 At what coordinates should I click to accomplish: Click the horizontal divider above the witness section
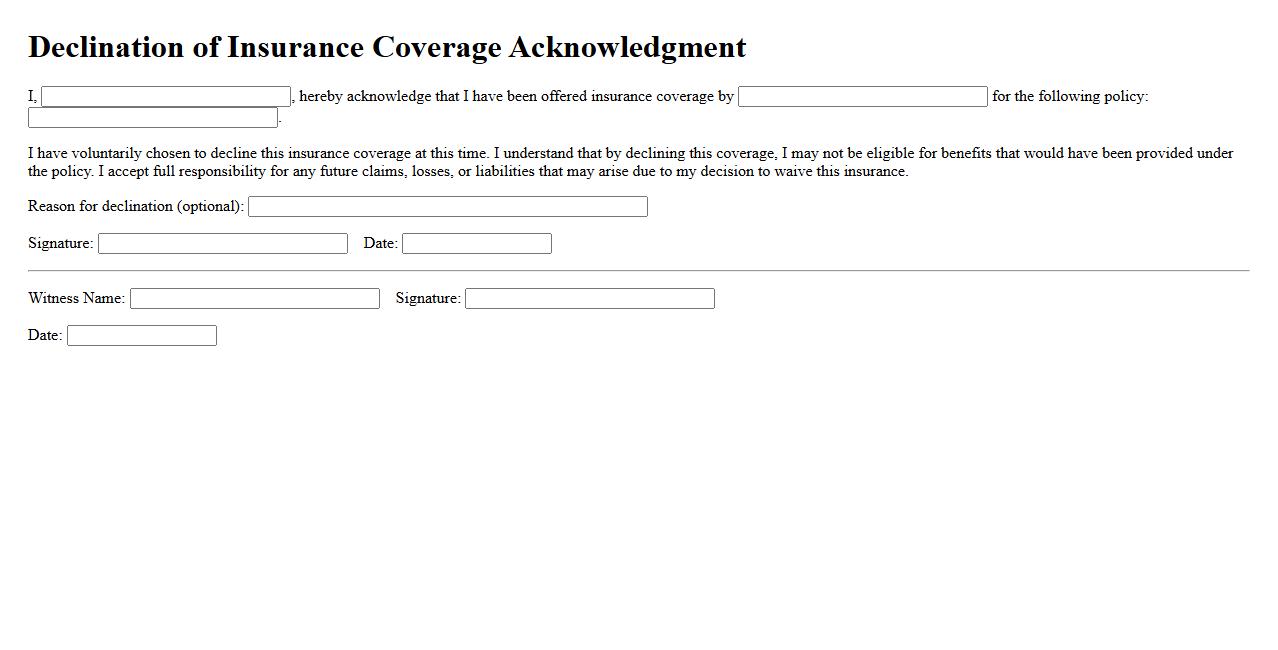(x=638, y=270)
